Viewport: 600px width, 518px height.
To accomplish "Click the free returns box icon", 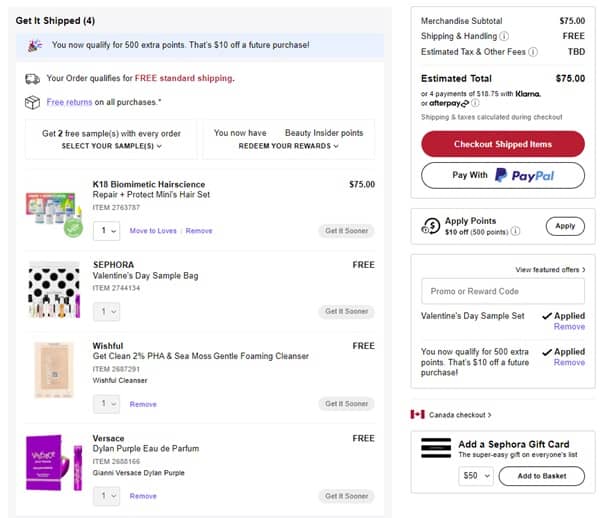I will point(33,102).
